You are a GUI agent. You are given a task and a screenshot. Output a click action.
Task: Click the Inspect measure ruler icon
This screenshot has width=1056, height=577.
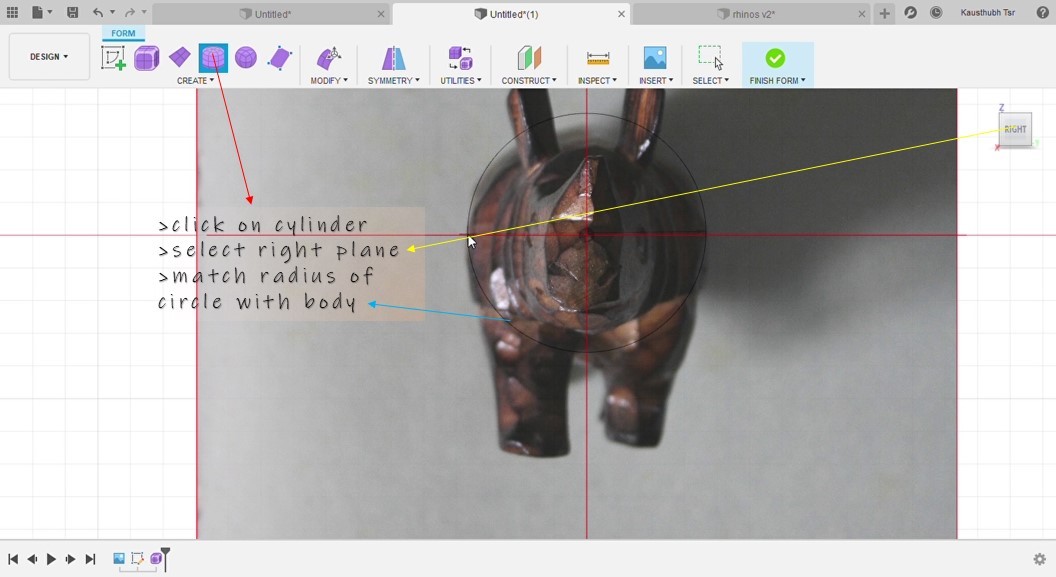point(597,59)
